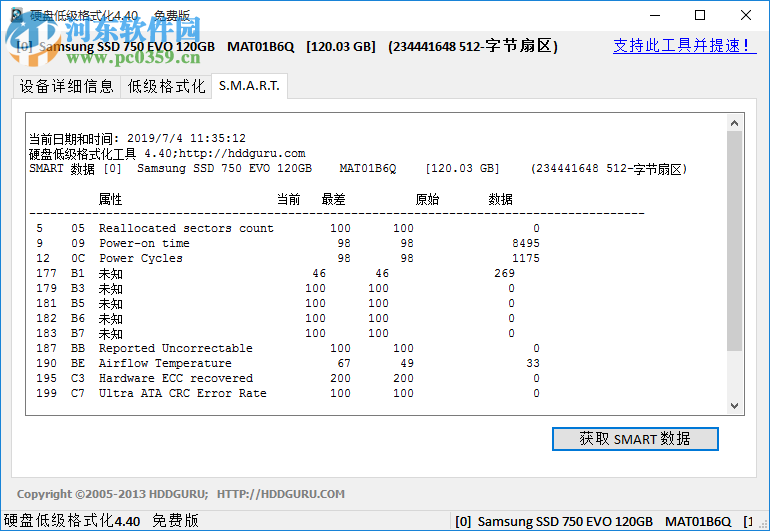770x531 pixels.
Task: Click raw value 1175 for Power Cycles
Action: click(525, 258)
